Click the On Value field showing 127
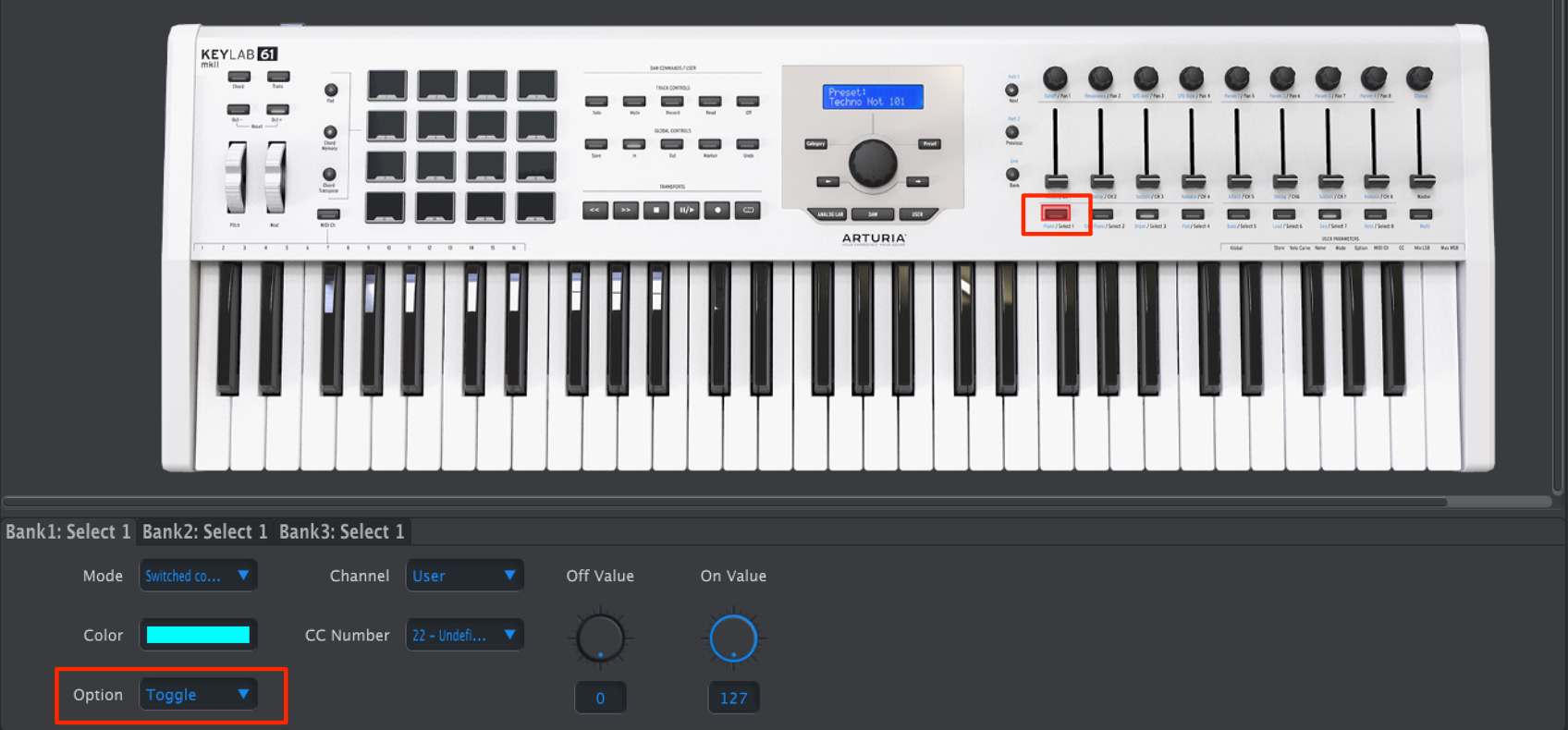Viewport: 1568px width, 730px height. click(733, 698)
